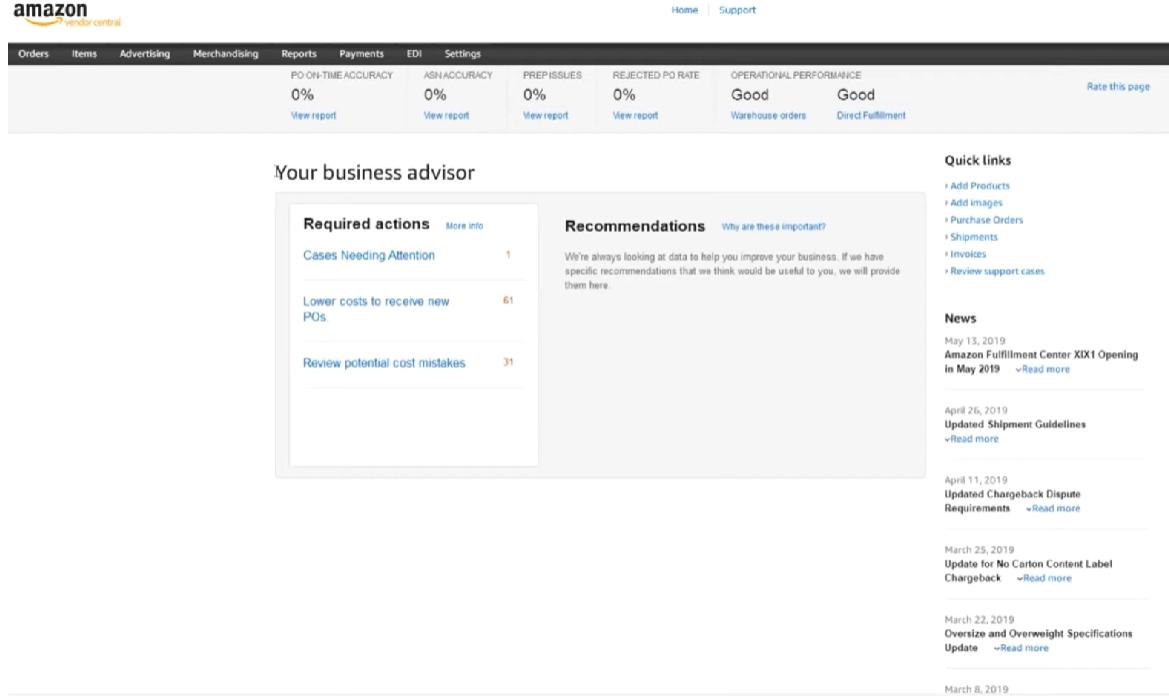This screenshot has width=1169, height=696.
Task: Open the Reports menu
Action: point(299,54)
